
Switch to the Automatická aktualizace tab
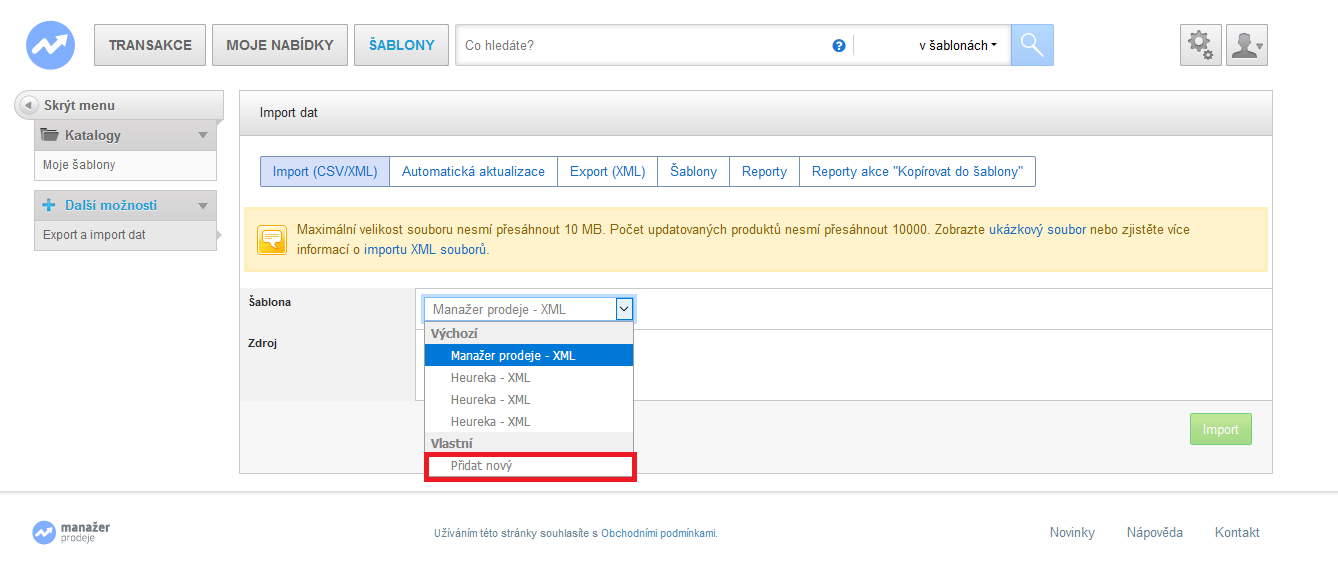473,171
